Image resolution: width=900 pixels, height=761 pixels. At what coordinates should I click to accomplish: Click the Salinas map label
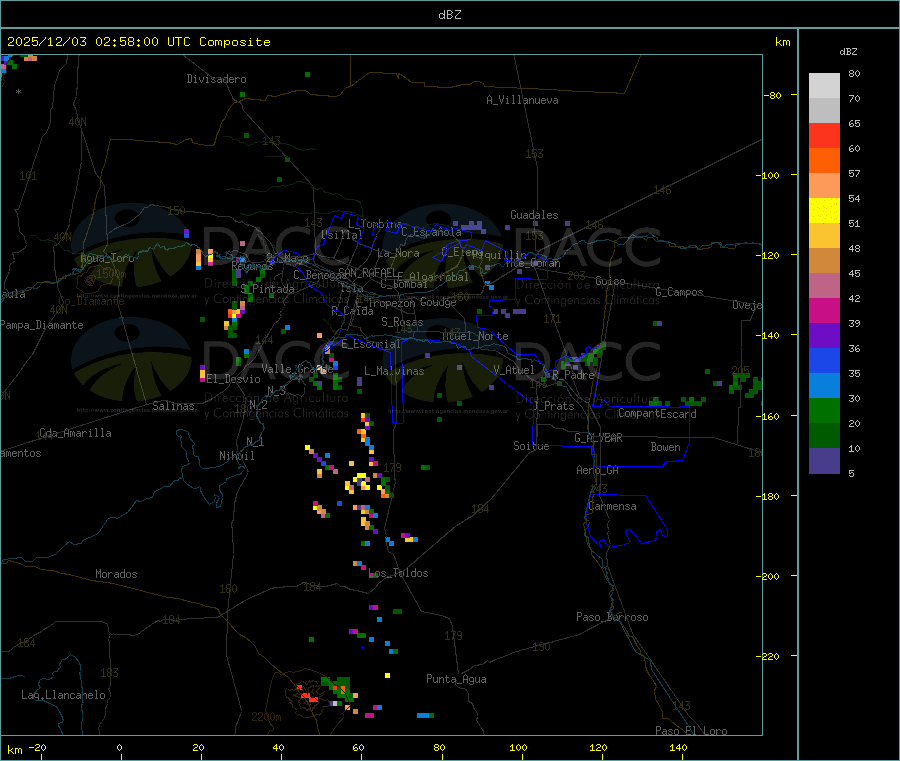click(173, 406)
